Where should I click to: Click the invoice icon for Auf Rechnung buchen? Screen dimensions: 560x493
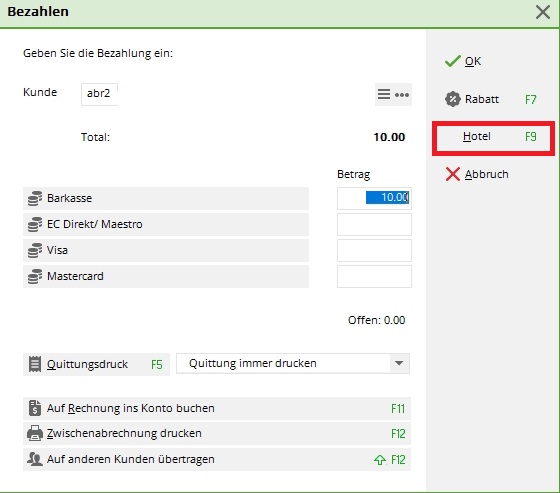(35, 408)
